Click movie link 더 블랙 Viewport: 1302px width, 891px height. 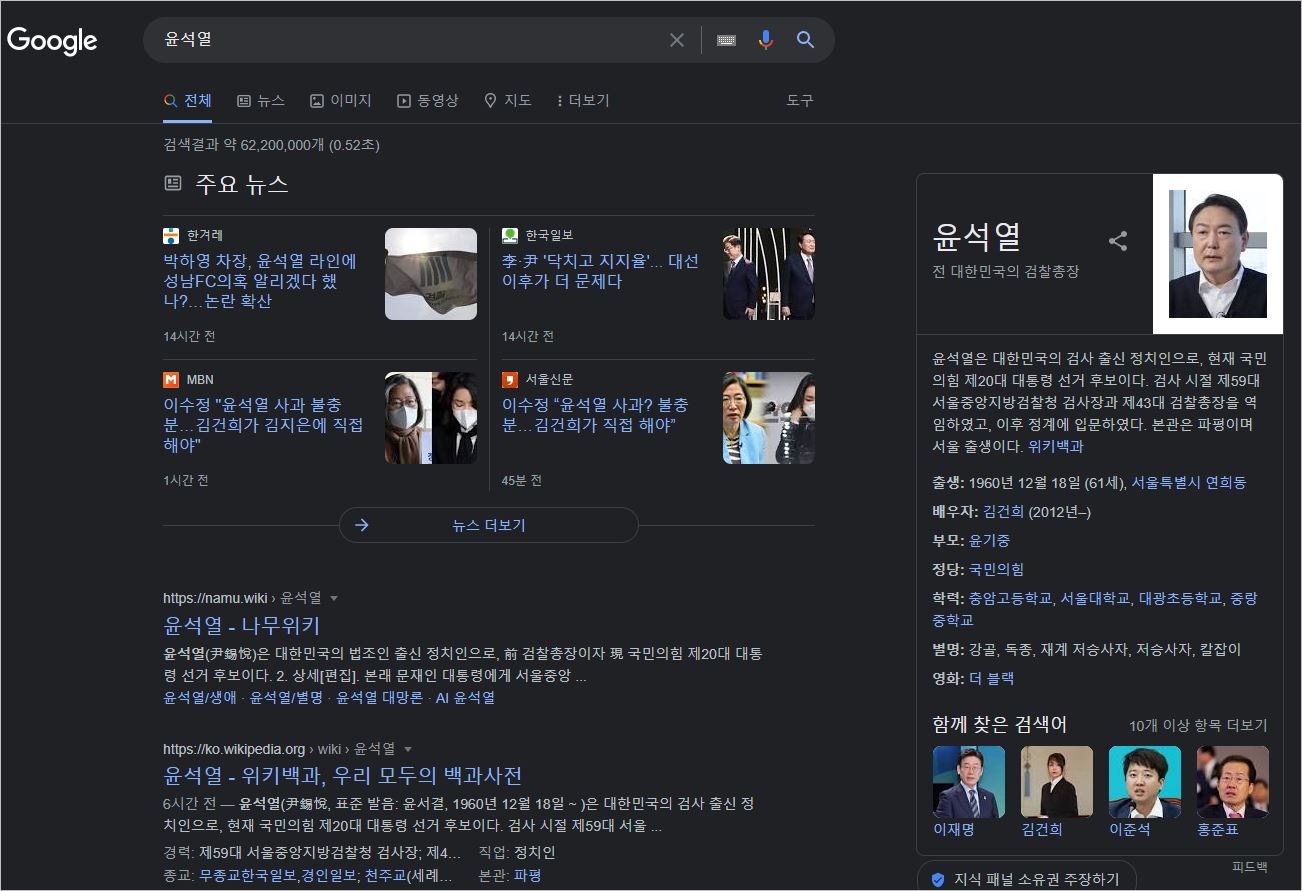pos(990,678)
